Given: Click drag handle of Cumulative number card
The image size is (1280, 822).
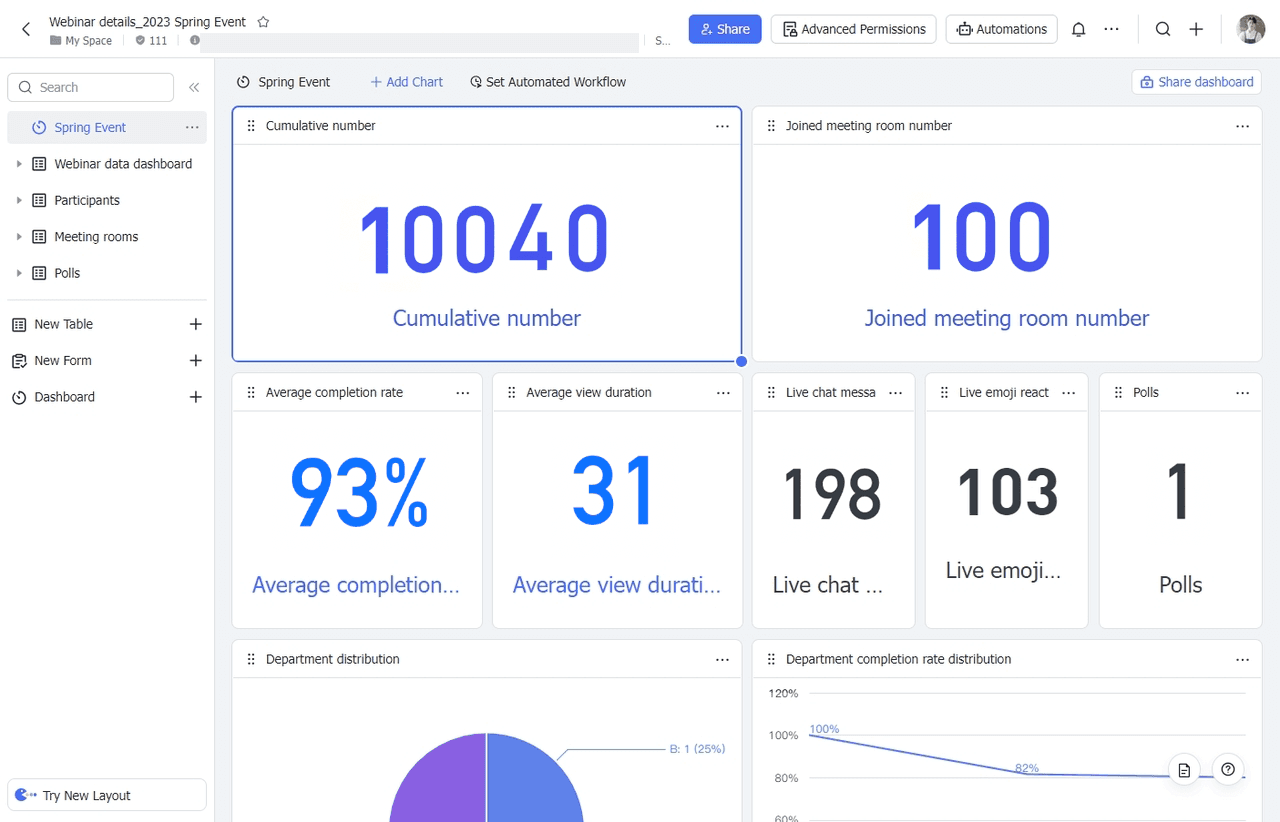Looking at the screenshot, I should pyautogui.click(x=251, y=126).
